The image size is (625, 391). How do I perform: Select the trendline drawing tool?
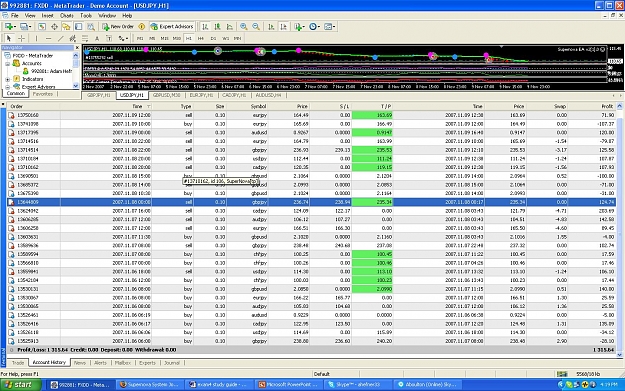pos(60,38)
